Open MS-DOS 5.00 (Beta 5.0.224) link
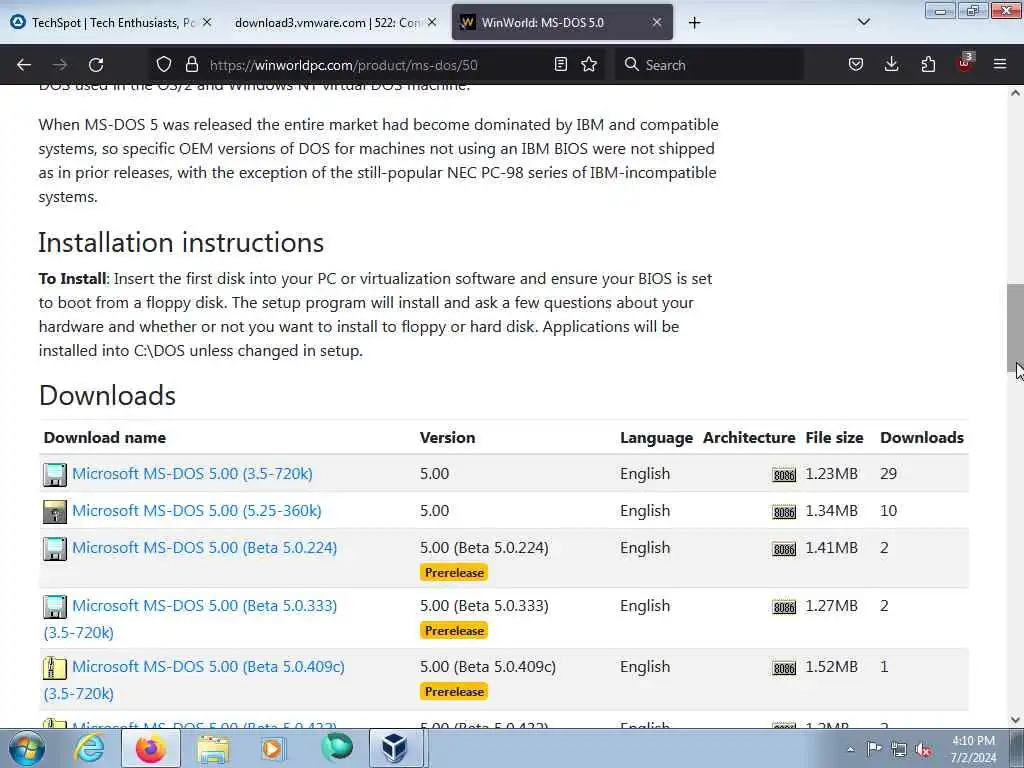Viewport: 1024px width, 768px height. click(x=204, y=548)
